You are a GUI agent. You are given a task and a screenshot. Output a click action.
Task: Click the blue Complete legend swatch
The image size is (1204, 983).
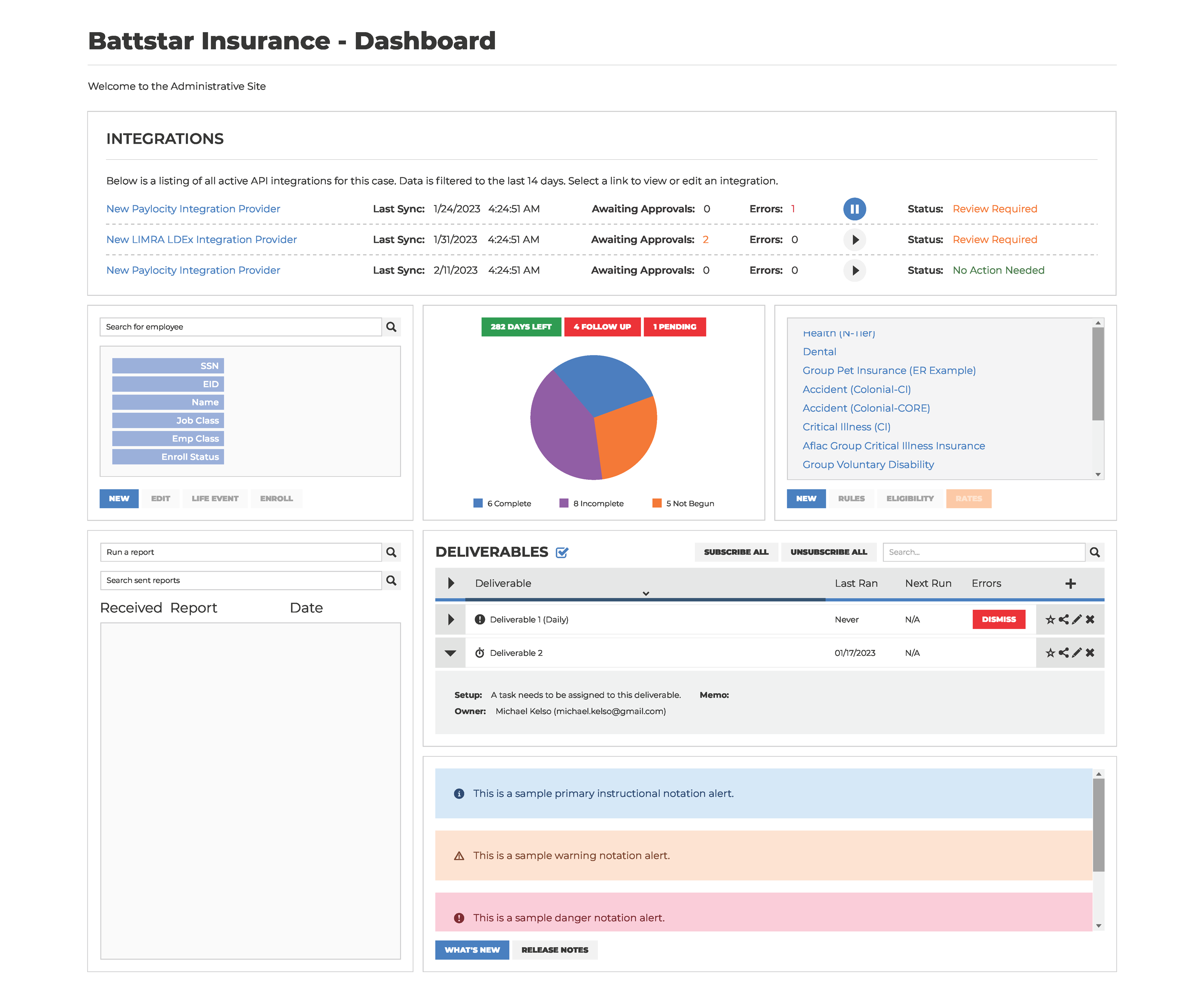point(478,503)
